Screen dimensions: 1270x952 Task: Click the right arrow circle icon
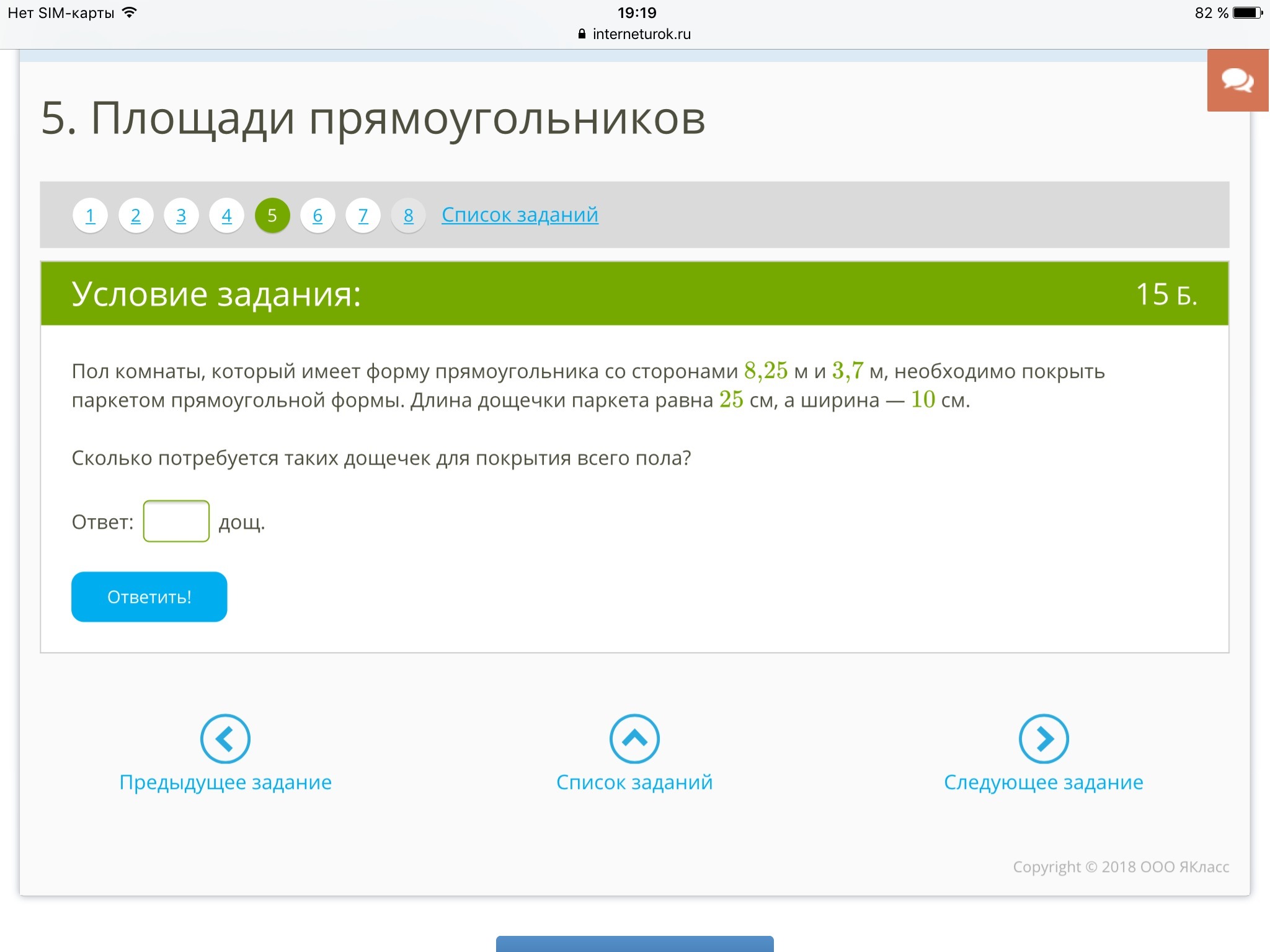[x=1044, y=738]
